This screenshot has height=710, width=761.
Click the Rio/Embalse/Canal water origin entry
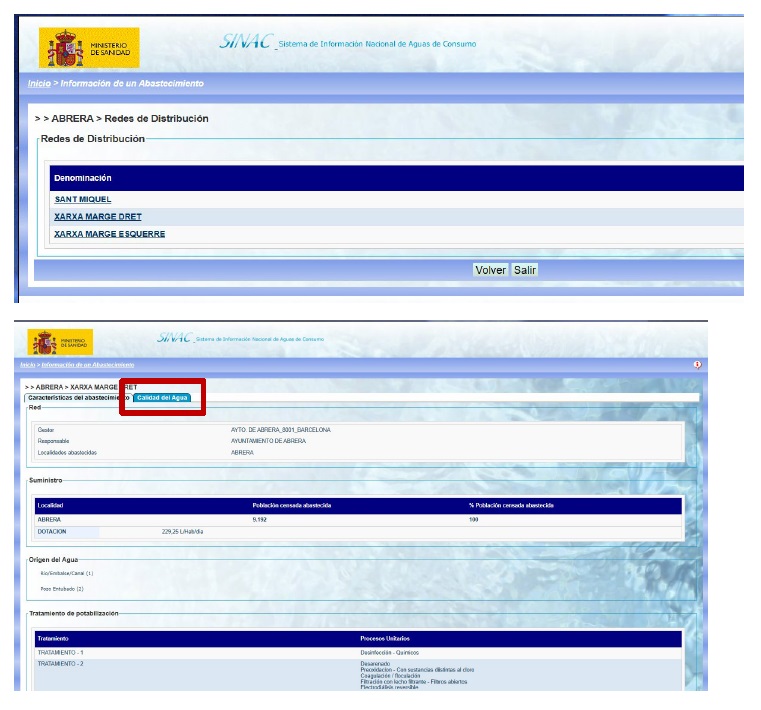point(66,573)
